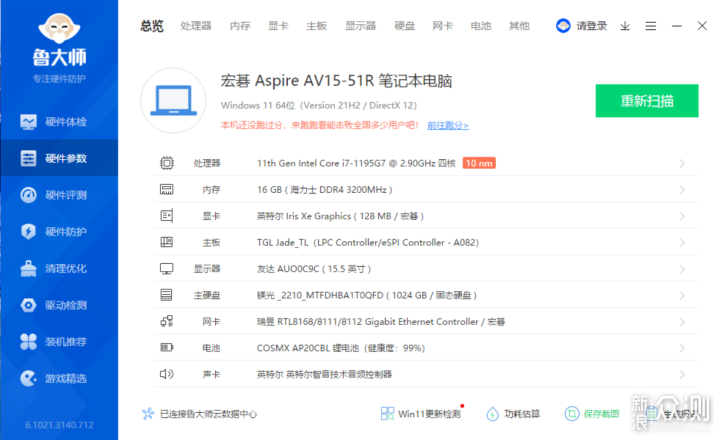Switch to the 主板 tab

(316, 26)
